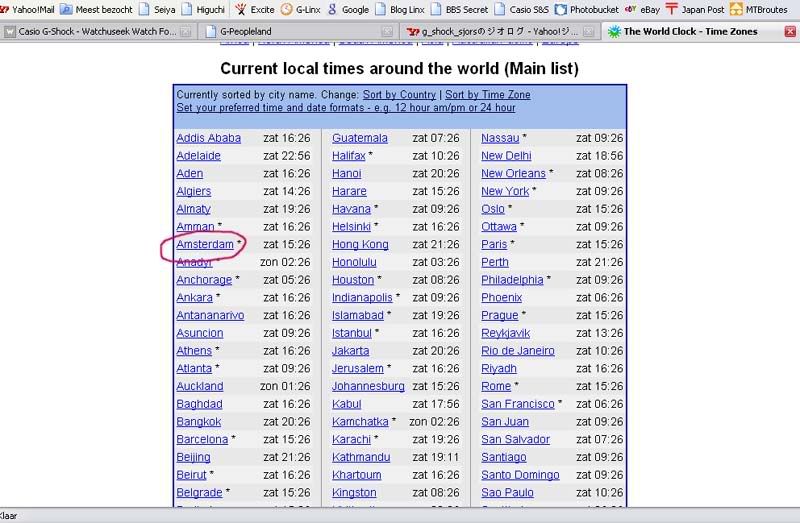Open the Kingston city link
The width and height of the screenshot is (800, 523).
coord(354,493)
